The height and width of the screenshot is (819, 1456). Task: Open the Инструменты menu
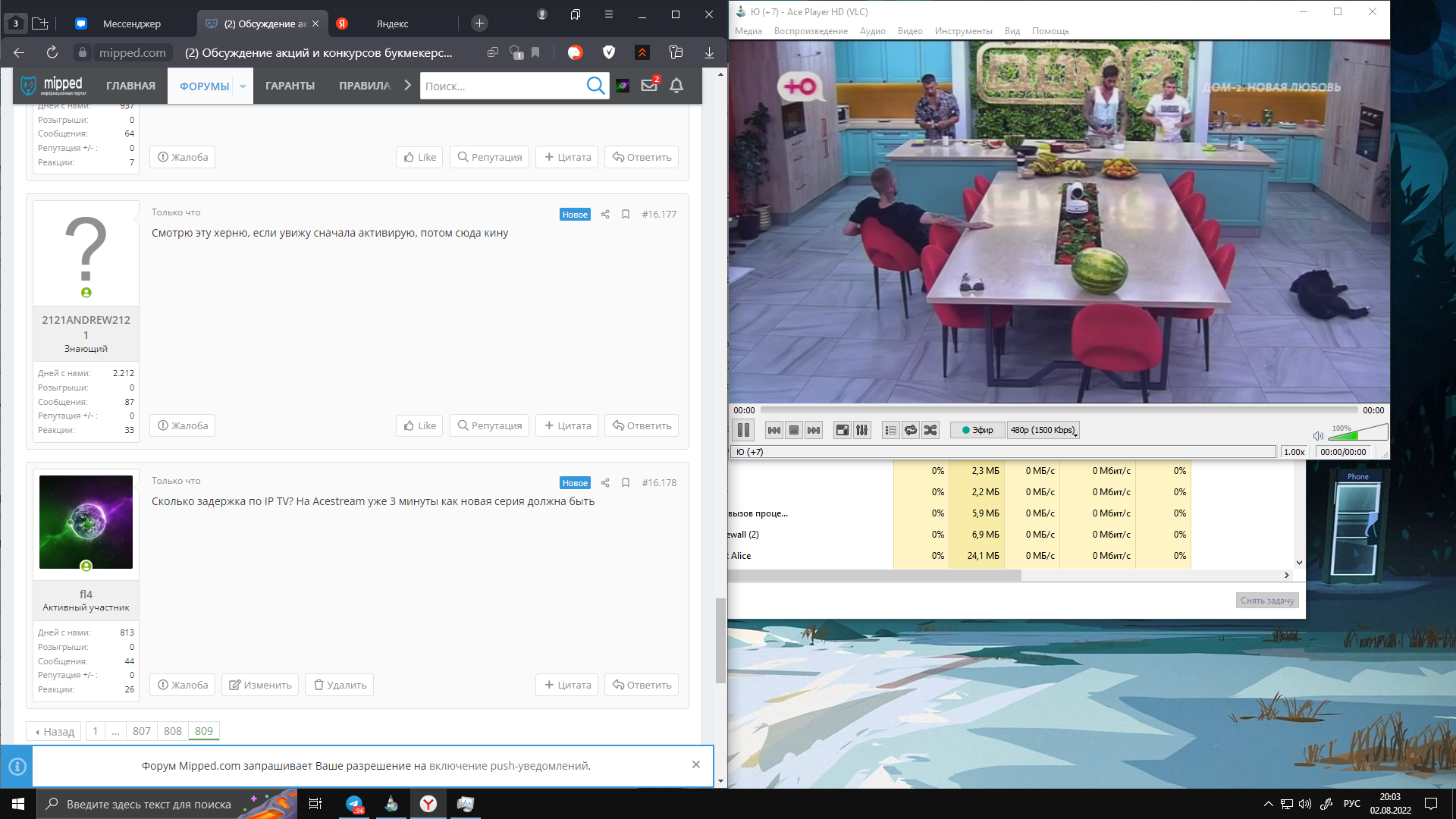coord(963,31)
